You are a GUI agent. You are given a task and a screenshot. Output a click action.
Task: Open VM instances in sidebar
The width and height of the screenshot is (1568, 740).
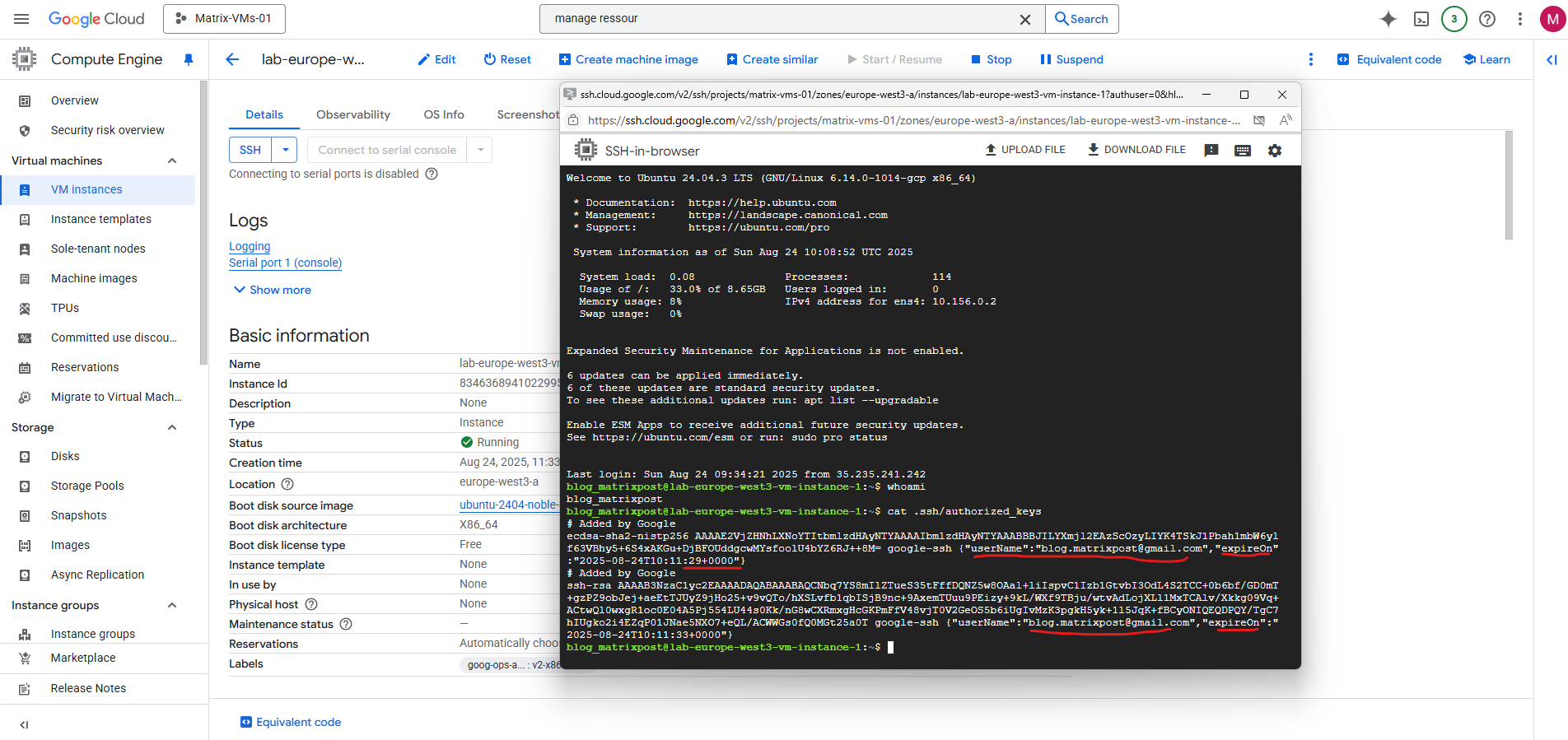click(x=97, y=189)
